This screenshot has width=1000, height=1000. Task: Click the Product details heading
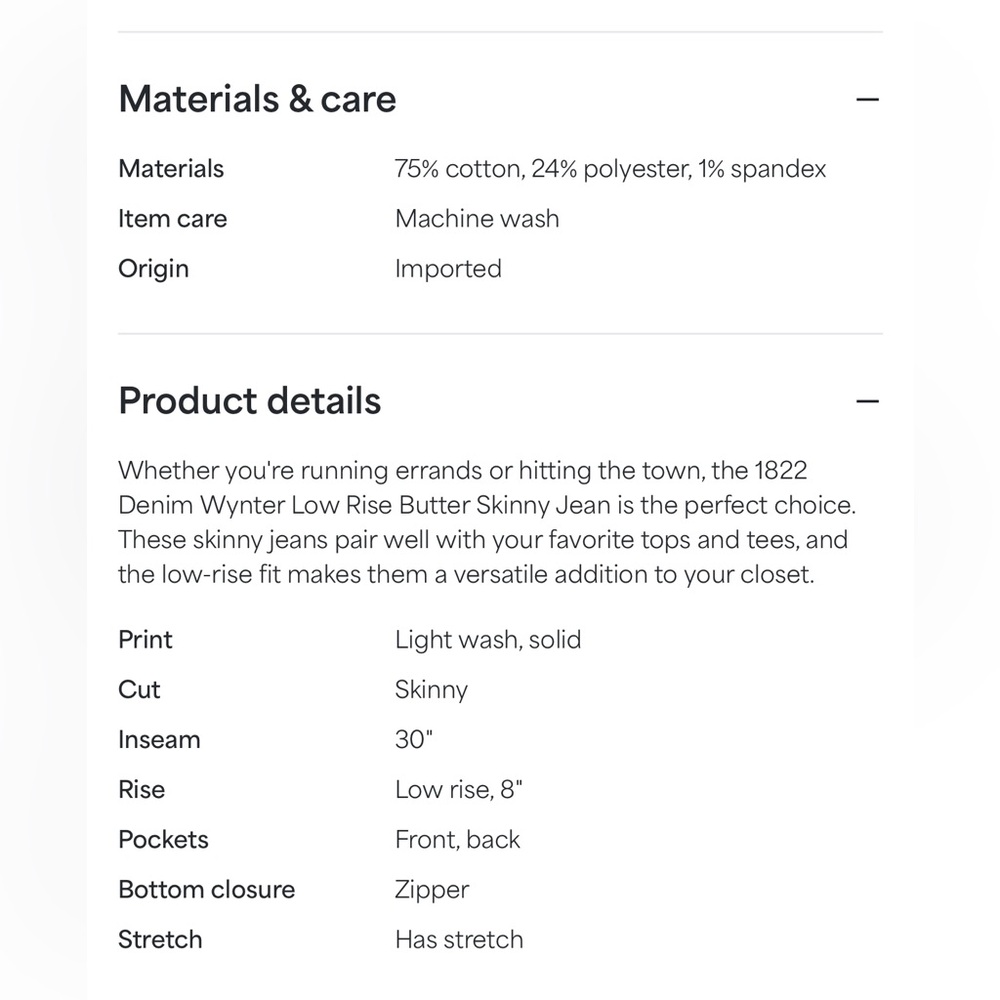click(x=249, y=401)
